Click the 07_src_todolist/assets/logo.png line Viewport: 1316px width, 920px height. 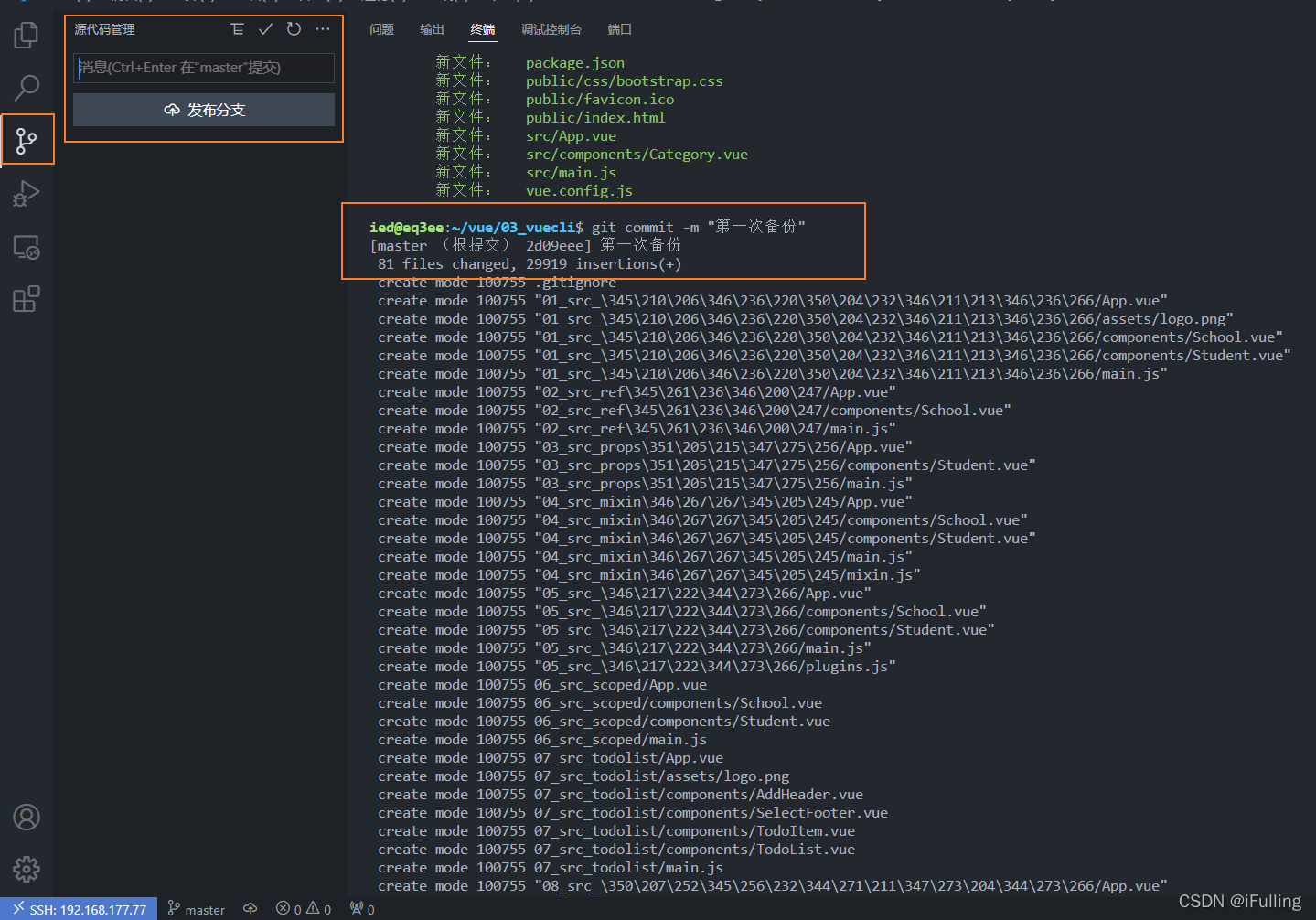click(583, 776)
